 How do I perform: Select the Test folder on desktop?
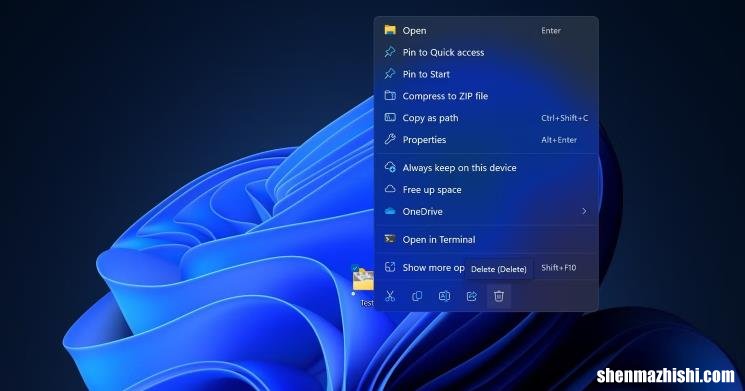363,285
